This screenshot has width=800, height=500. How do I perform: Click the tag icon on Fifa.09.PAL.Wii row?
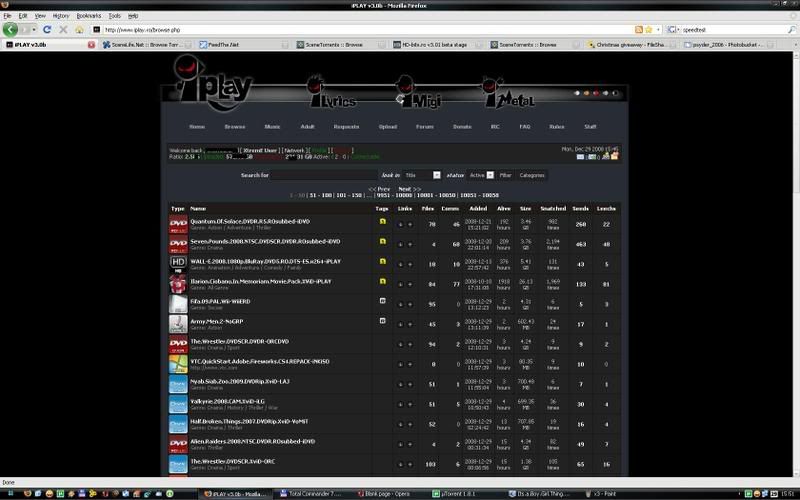383,301
